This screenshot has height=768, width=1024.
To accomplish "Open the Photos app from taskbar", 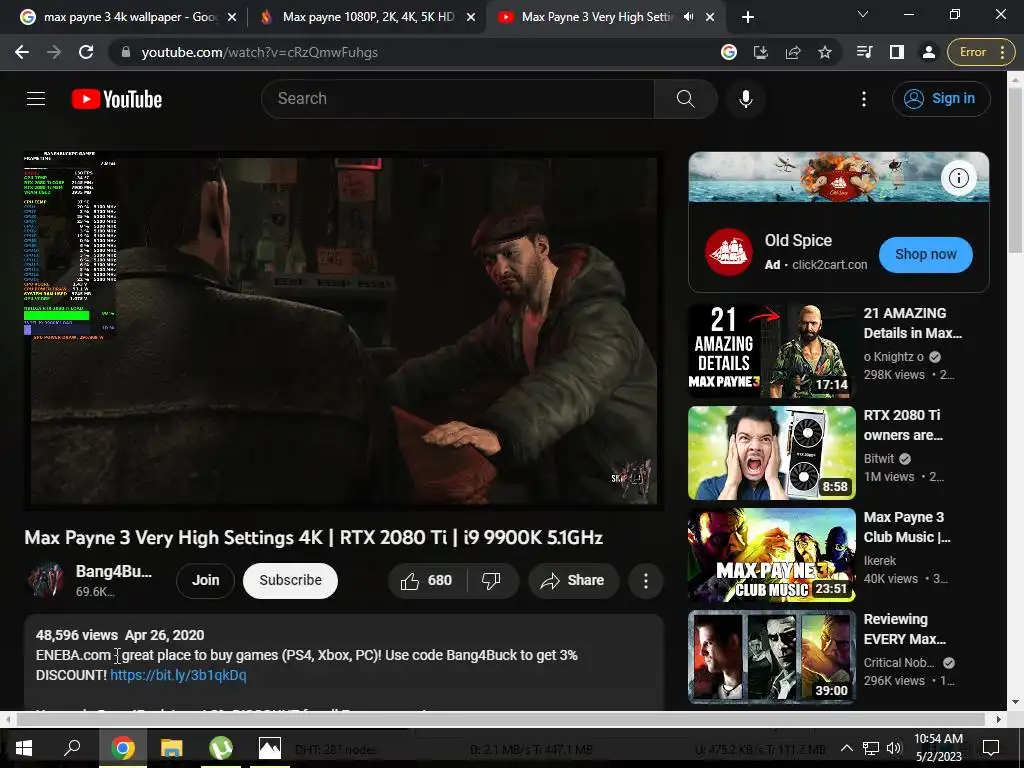I will coord(270,748).
